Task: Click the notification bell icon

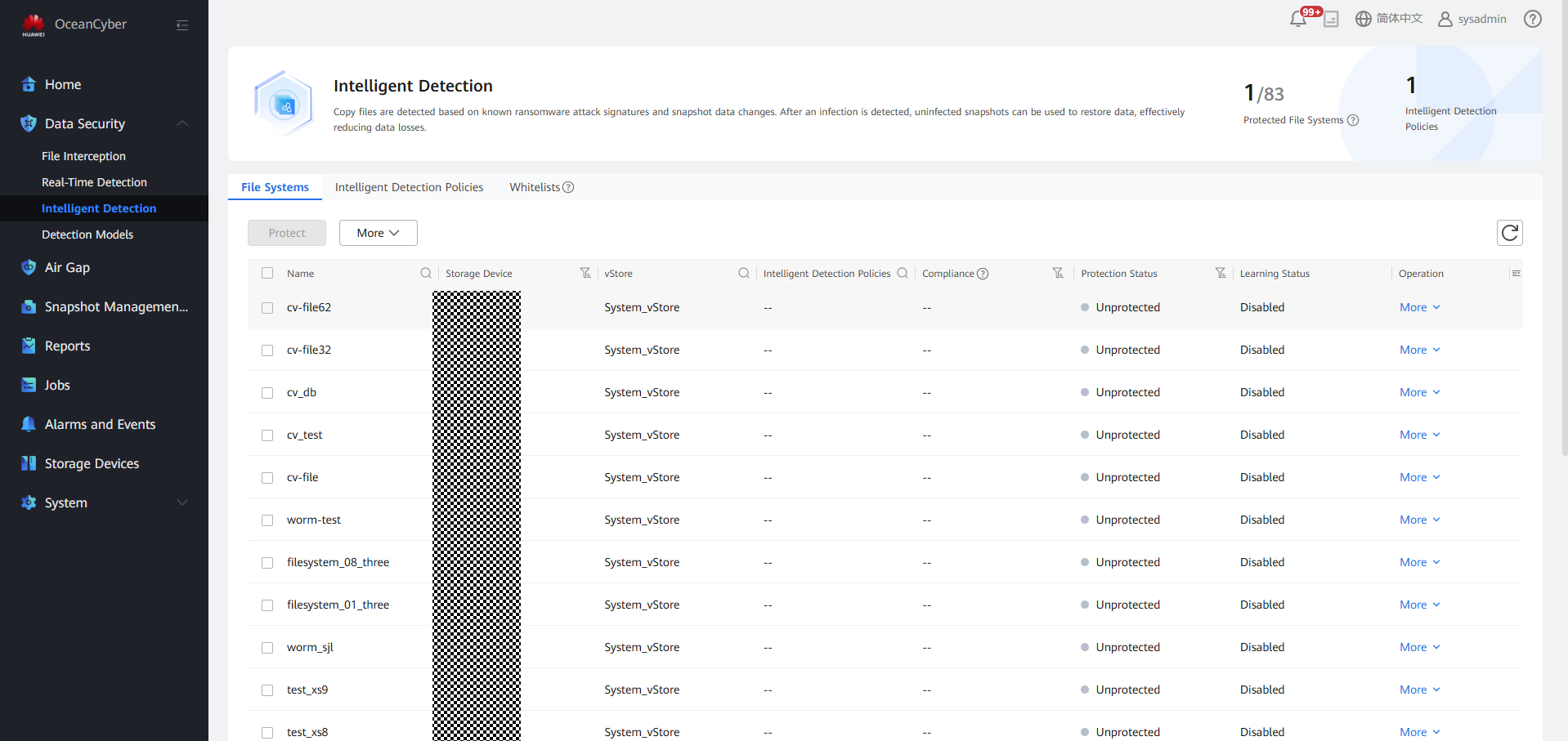Action: pos(1297,19)
